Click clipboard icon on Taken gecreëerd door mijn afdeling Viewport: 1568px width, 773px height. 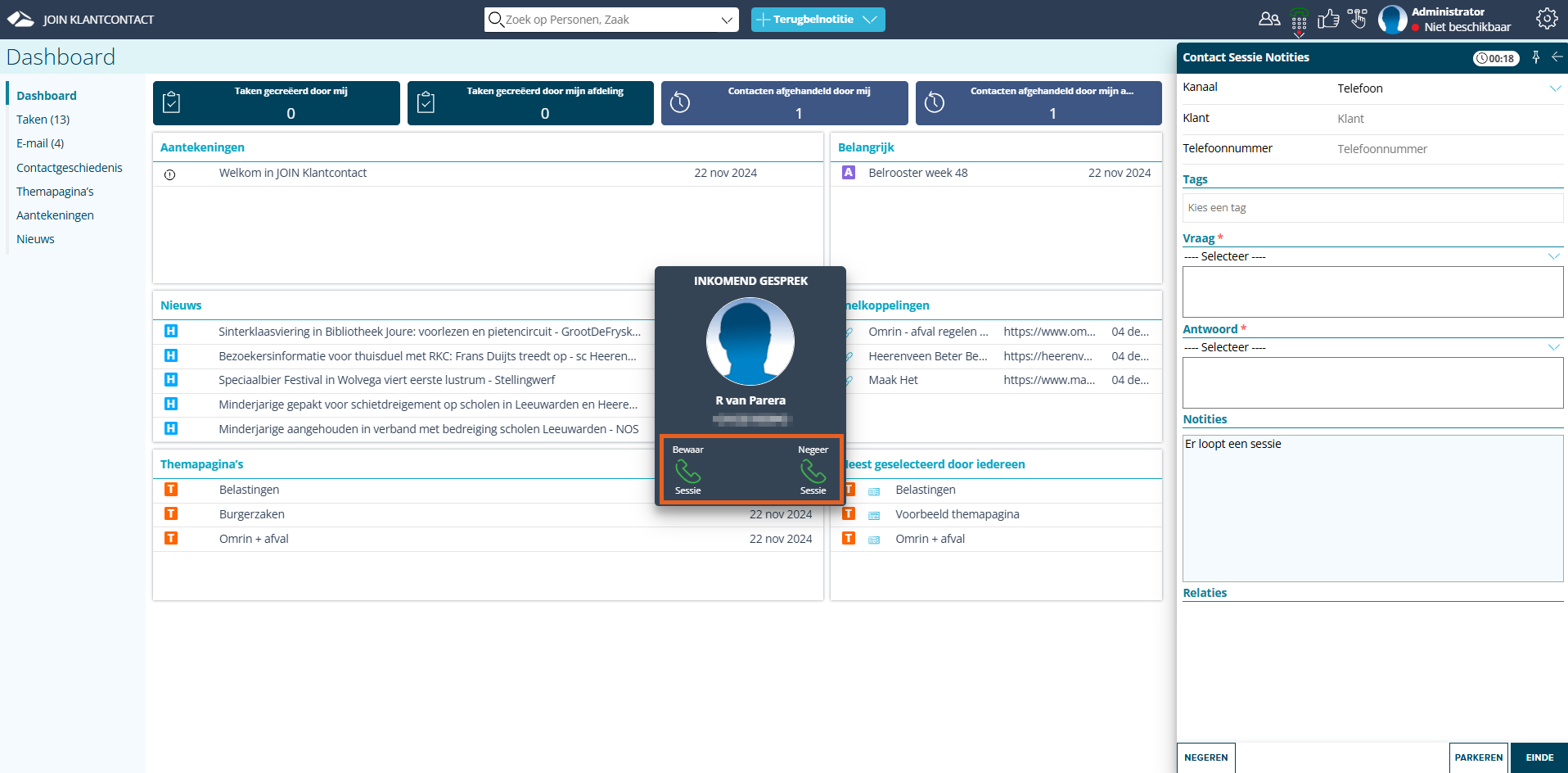point(426,102)
